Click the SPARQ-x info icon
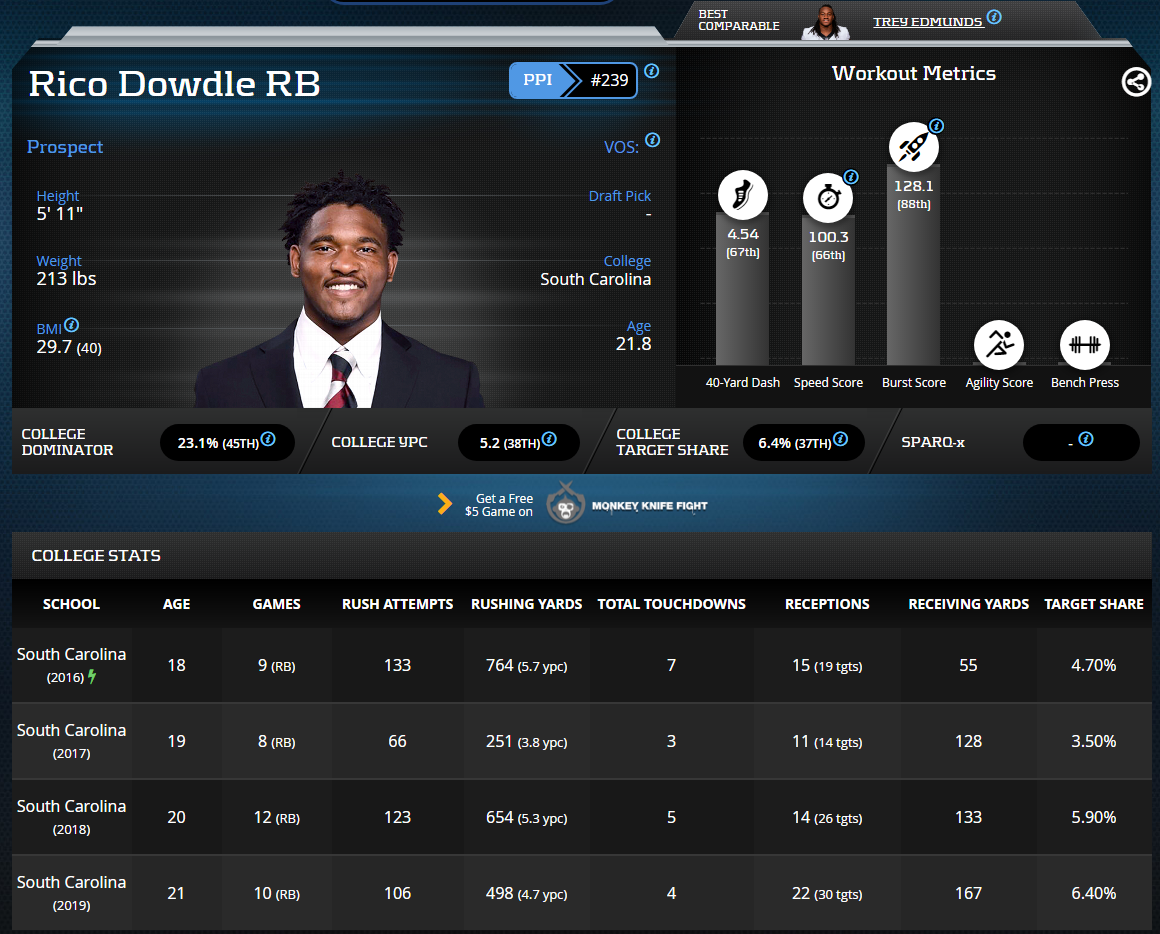Viewport: 1160px width, 934px height. [x=1086, y=439]
